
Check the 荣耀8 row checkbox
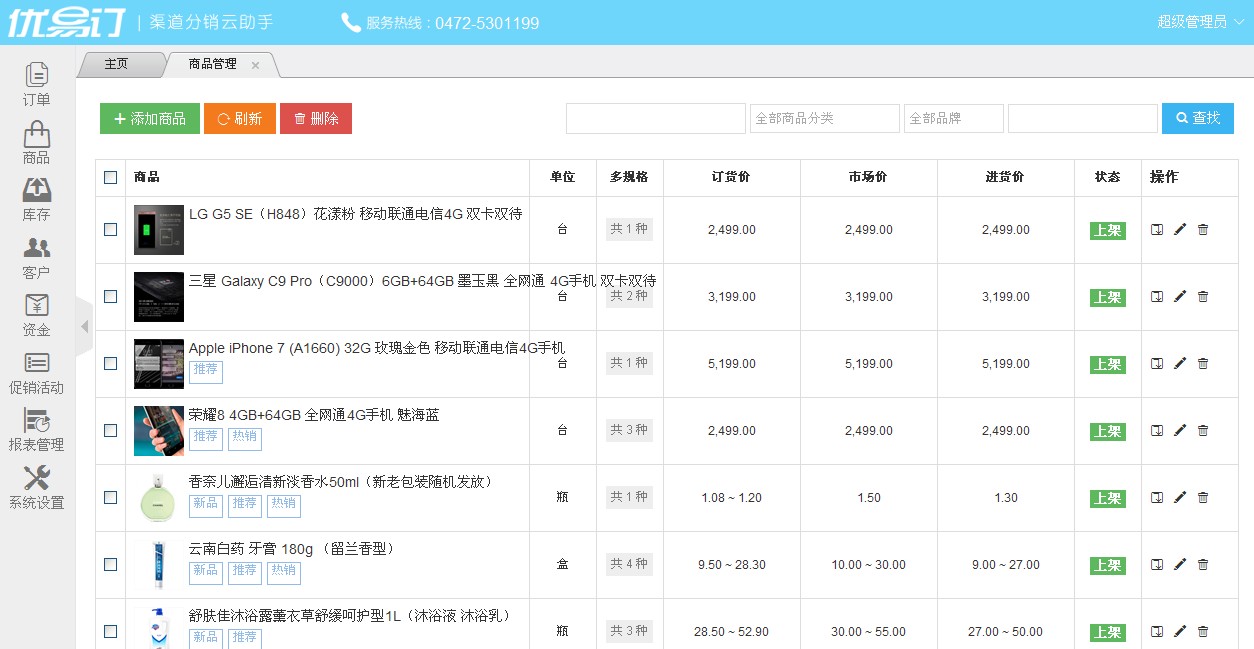[110, 431]
